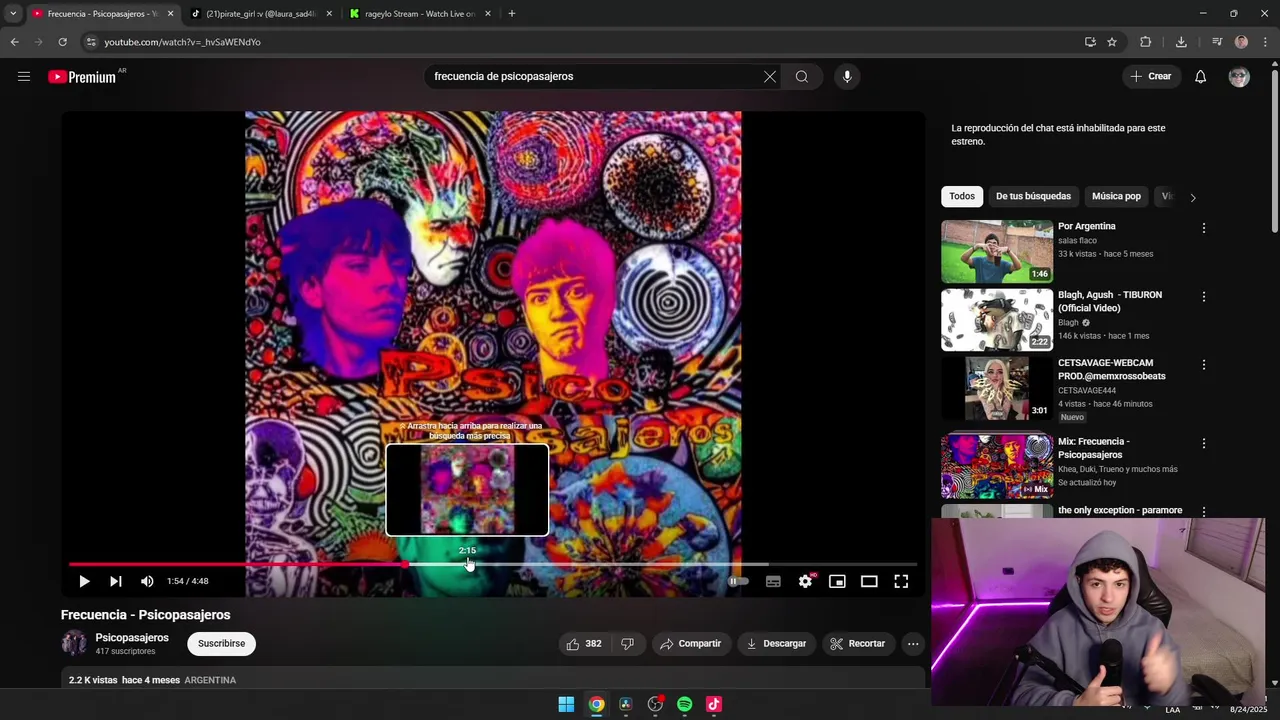Open the browser extensions puzzle icon
Screen dimensions: 1280x720
(1145, 42)
